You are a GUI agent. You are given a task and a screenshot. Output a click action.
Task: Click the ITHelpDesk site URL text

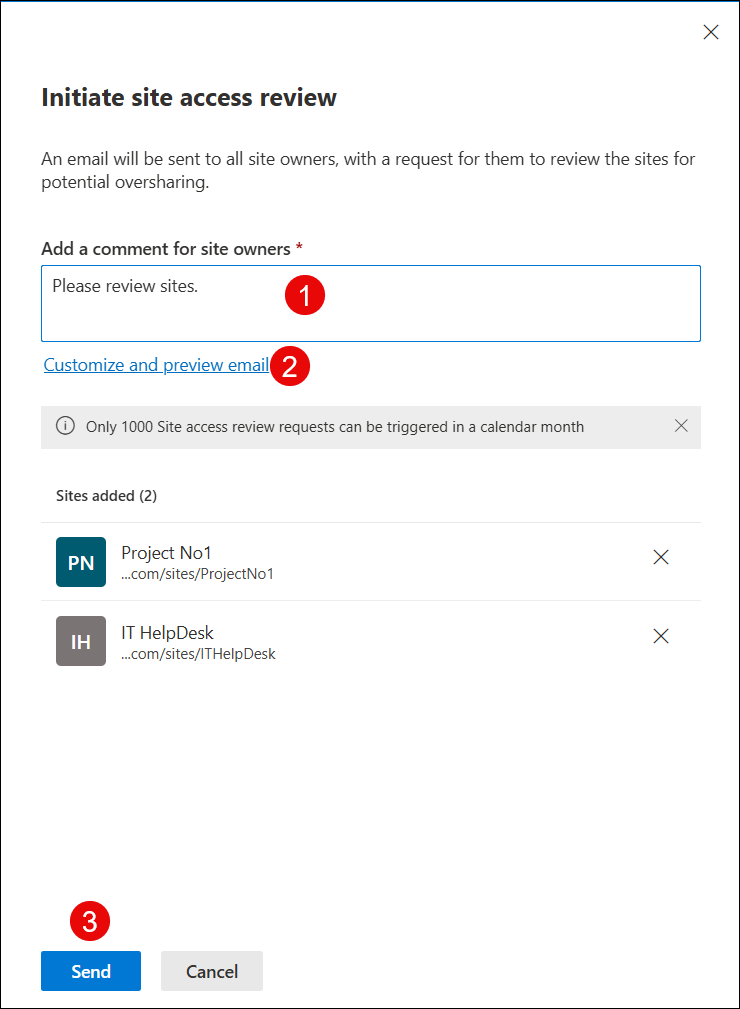(198, 654)
